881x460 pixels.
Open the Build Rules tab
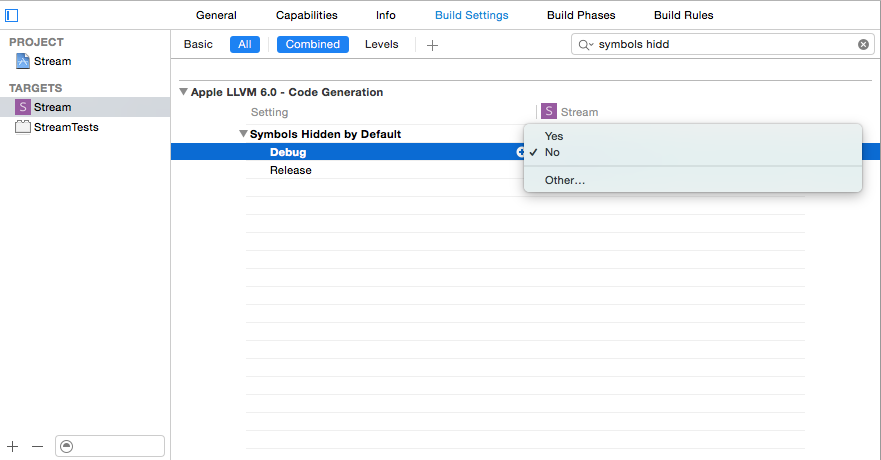(683, 15)
